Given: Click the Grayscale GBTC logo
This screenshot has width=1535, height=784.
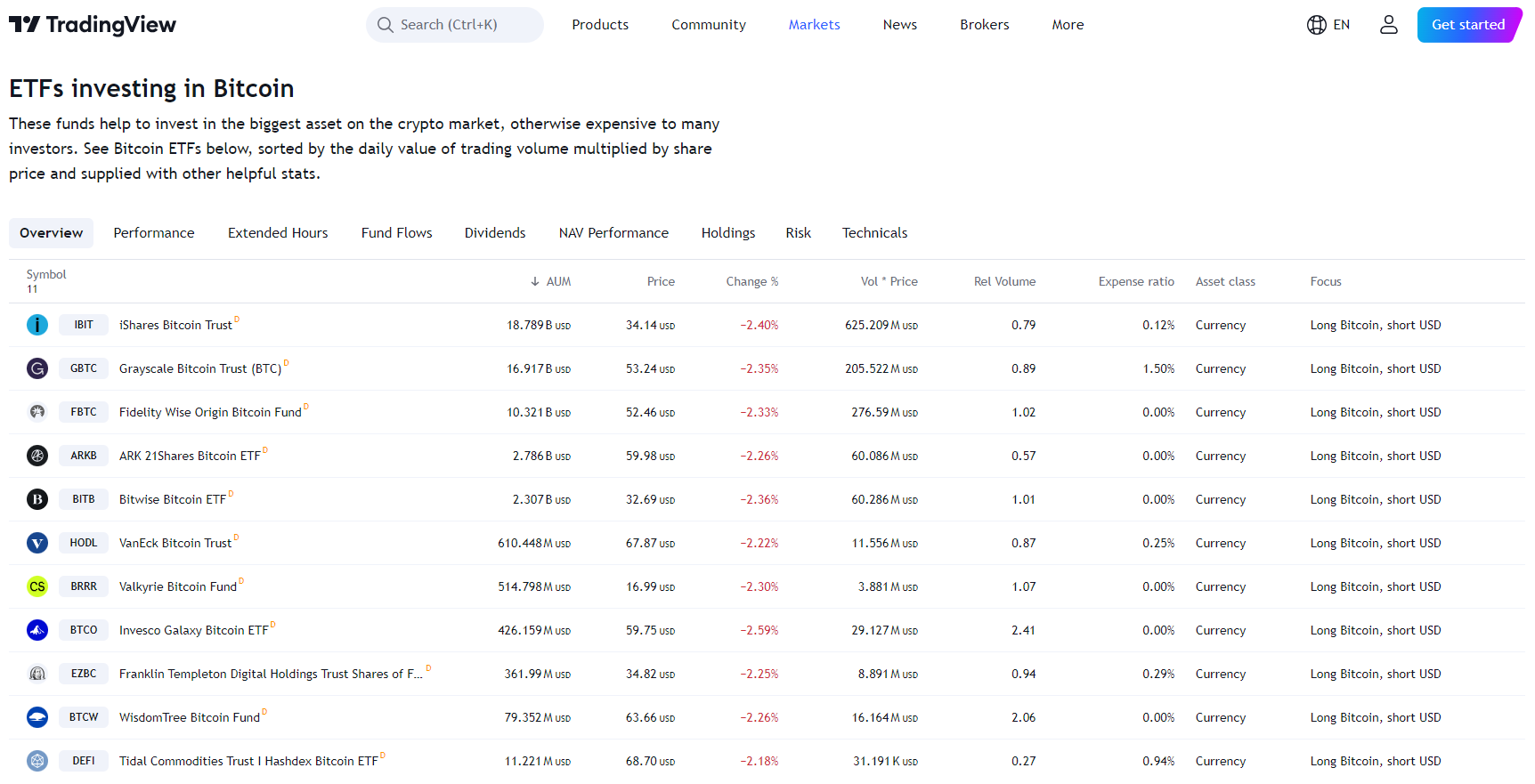Looking at the screenshot, I should (x=37, y=368).
